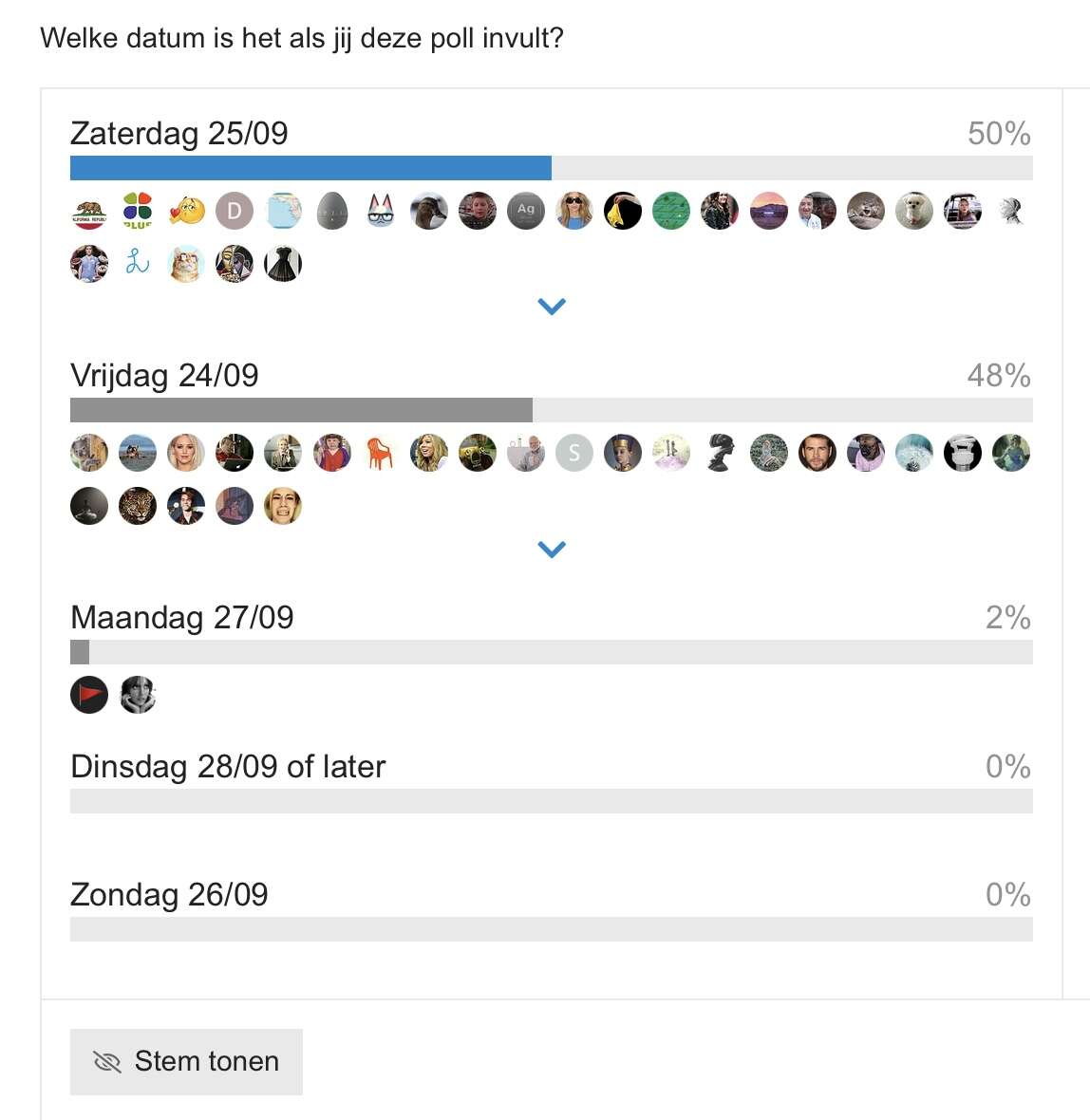This screenshot has width=1090, height=1120.
Task: Click the gray "D" letter avatar
Action: pyautogui.click(x=235, y=211)
